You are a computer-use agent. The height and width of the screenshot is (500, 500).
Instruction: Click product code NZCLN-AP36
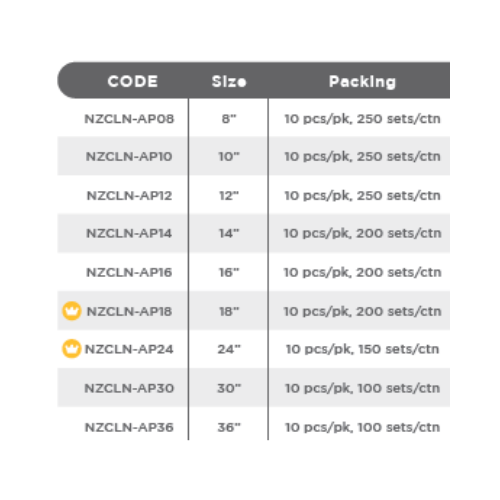[x=129, y=427]
